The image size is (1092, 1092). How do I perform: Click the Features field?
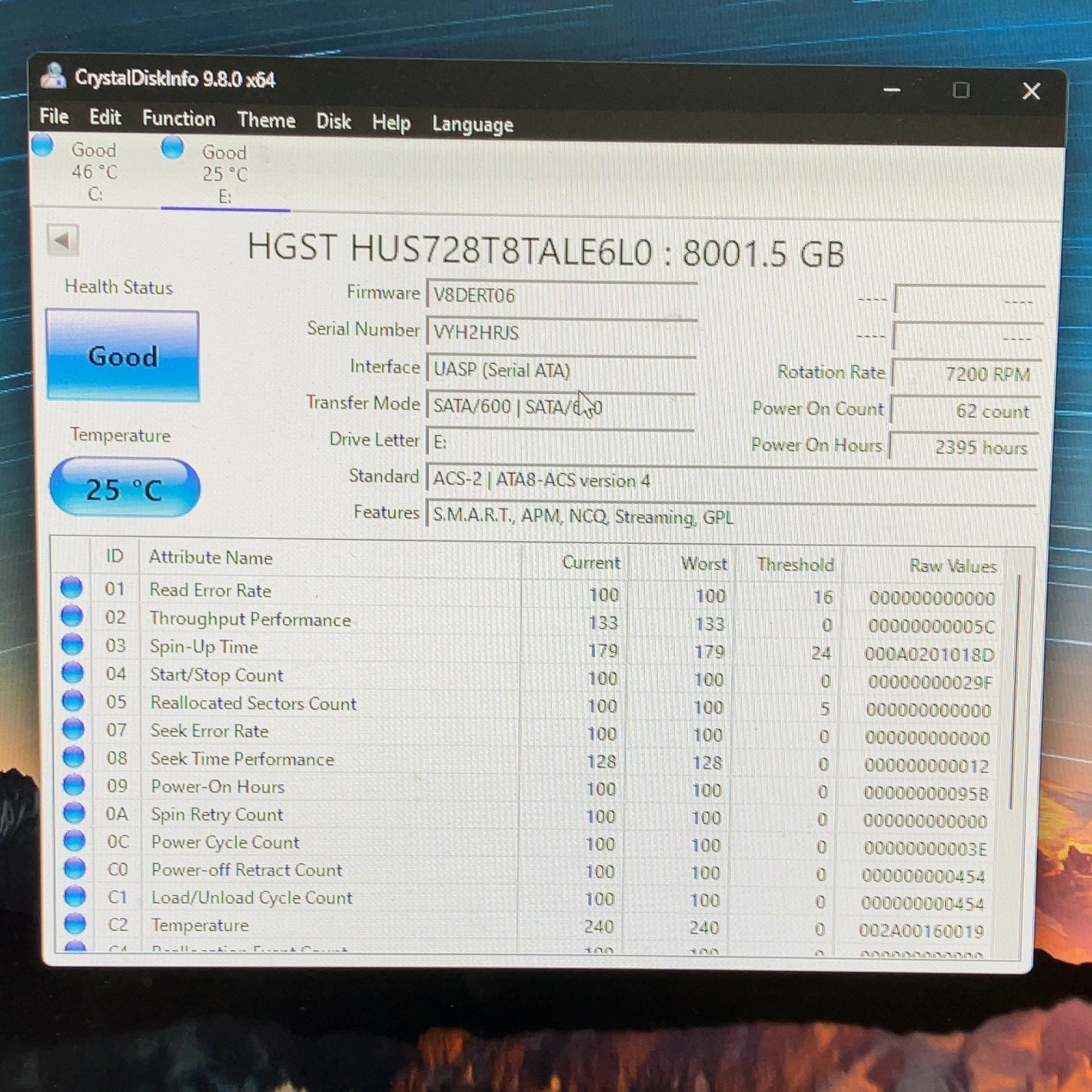(x=731, y=517)
